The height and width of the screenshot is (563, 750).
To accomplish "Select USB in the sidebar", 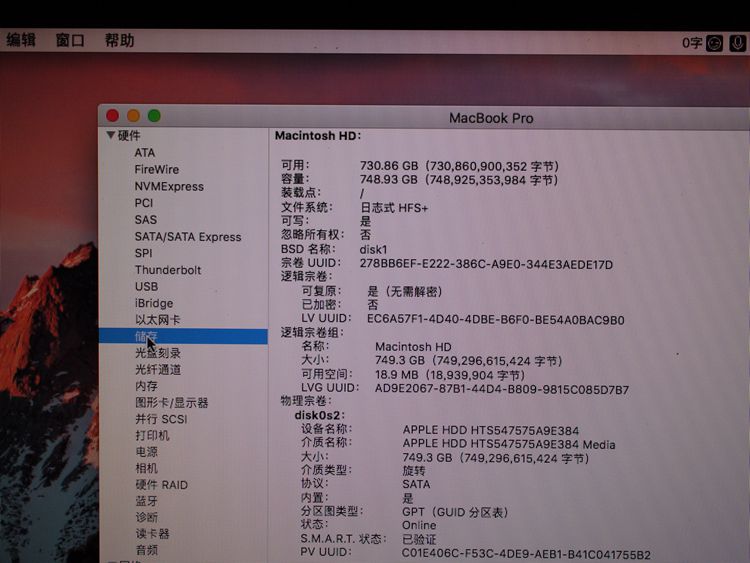I will (x=146, y=287).
